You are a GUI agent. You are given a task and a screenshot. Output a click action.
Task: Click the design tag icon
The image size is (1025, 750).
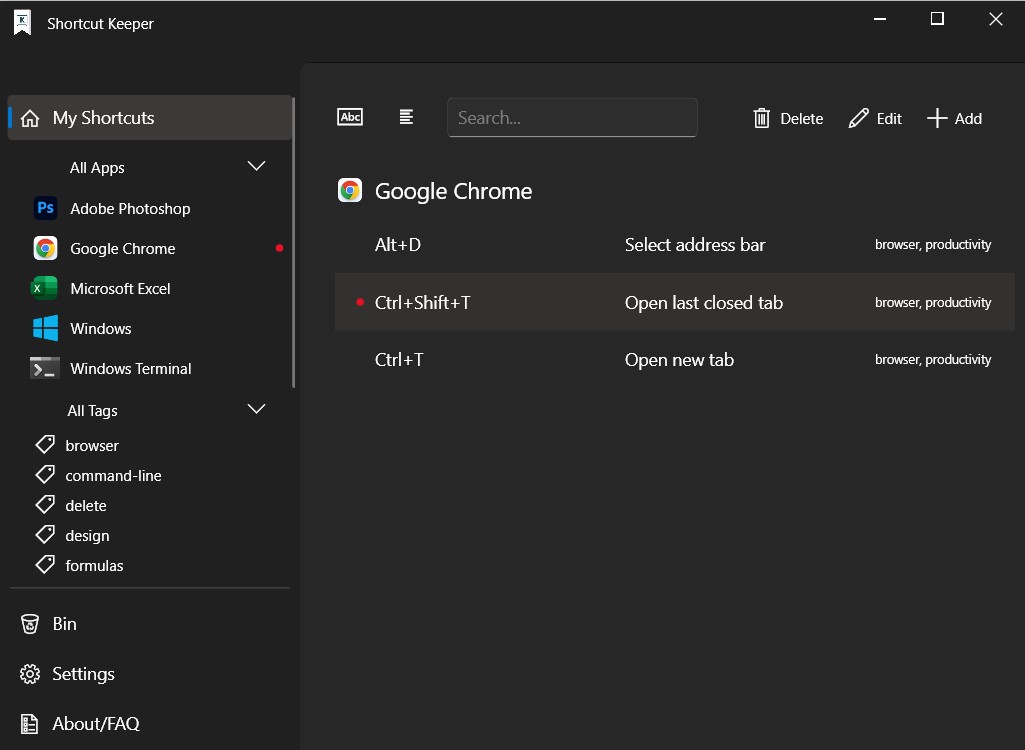coord(45,535)
